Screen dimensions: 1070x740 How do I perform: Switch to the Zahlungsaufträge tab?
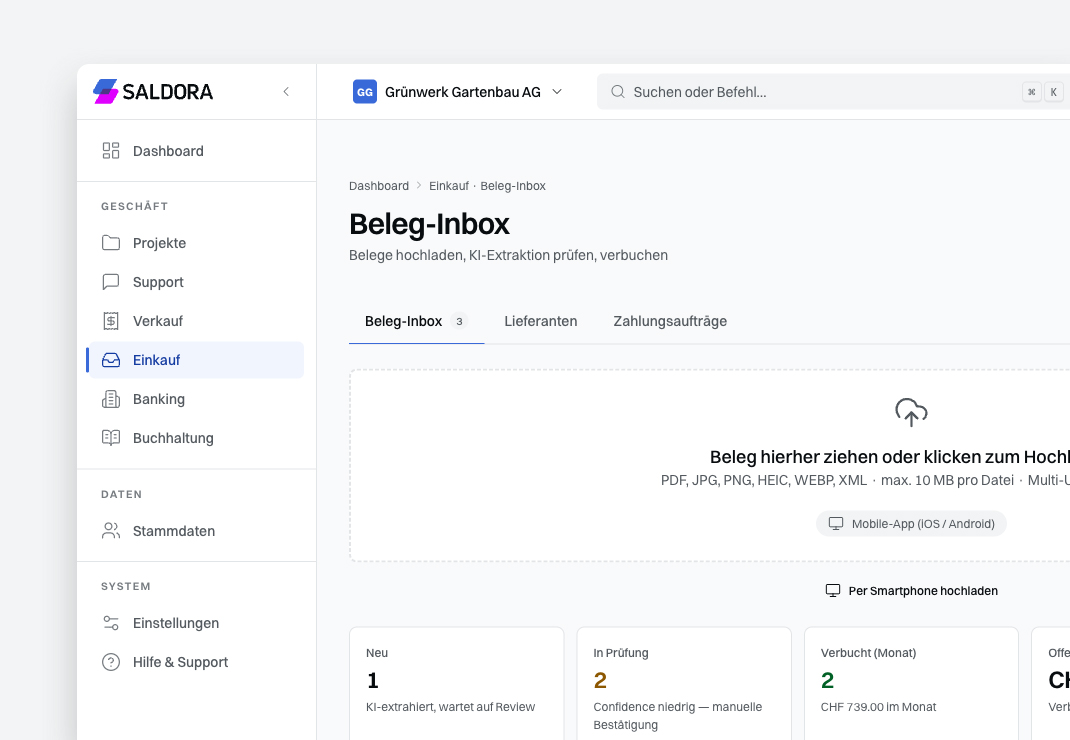pyautogui.click(x=670, y=322)
